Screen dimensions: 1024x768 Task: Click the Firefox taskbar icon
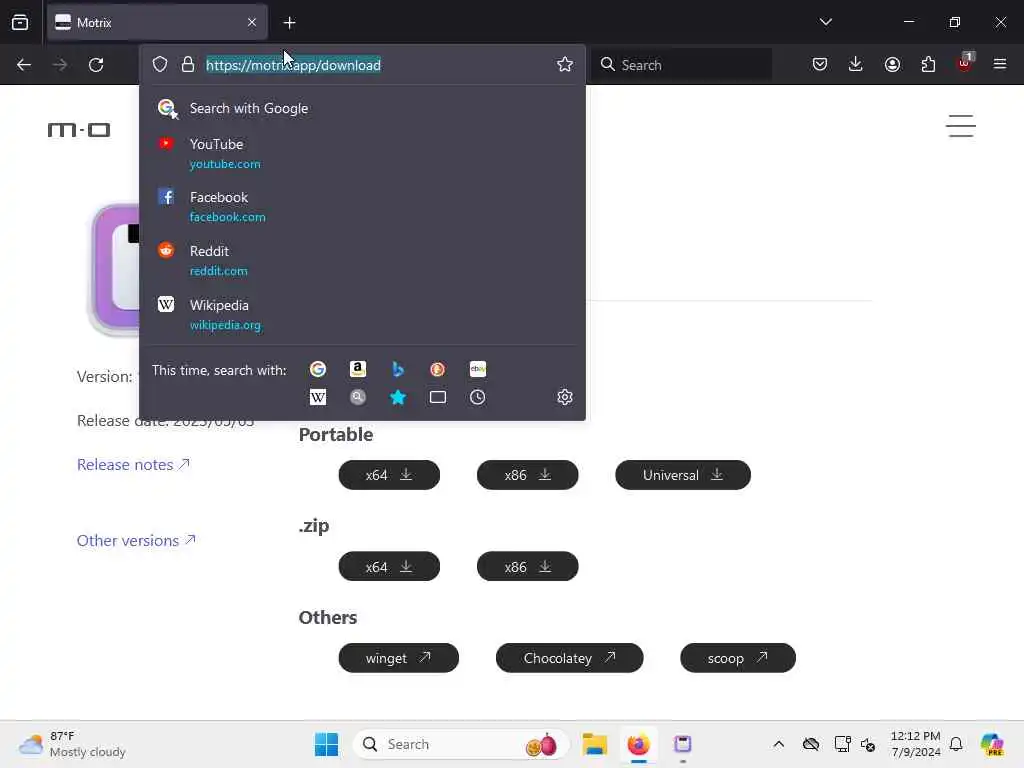click(638, 744)
